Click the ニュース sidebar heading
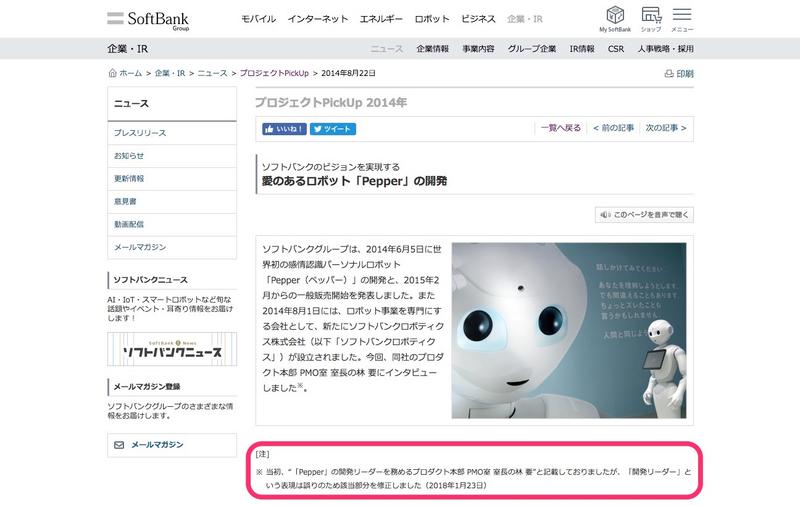Viewport: 800px width, 505px height. click(x=131, y=104)
